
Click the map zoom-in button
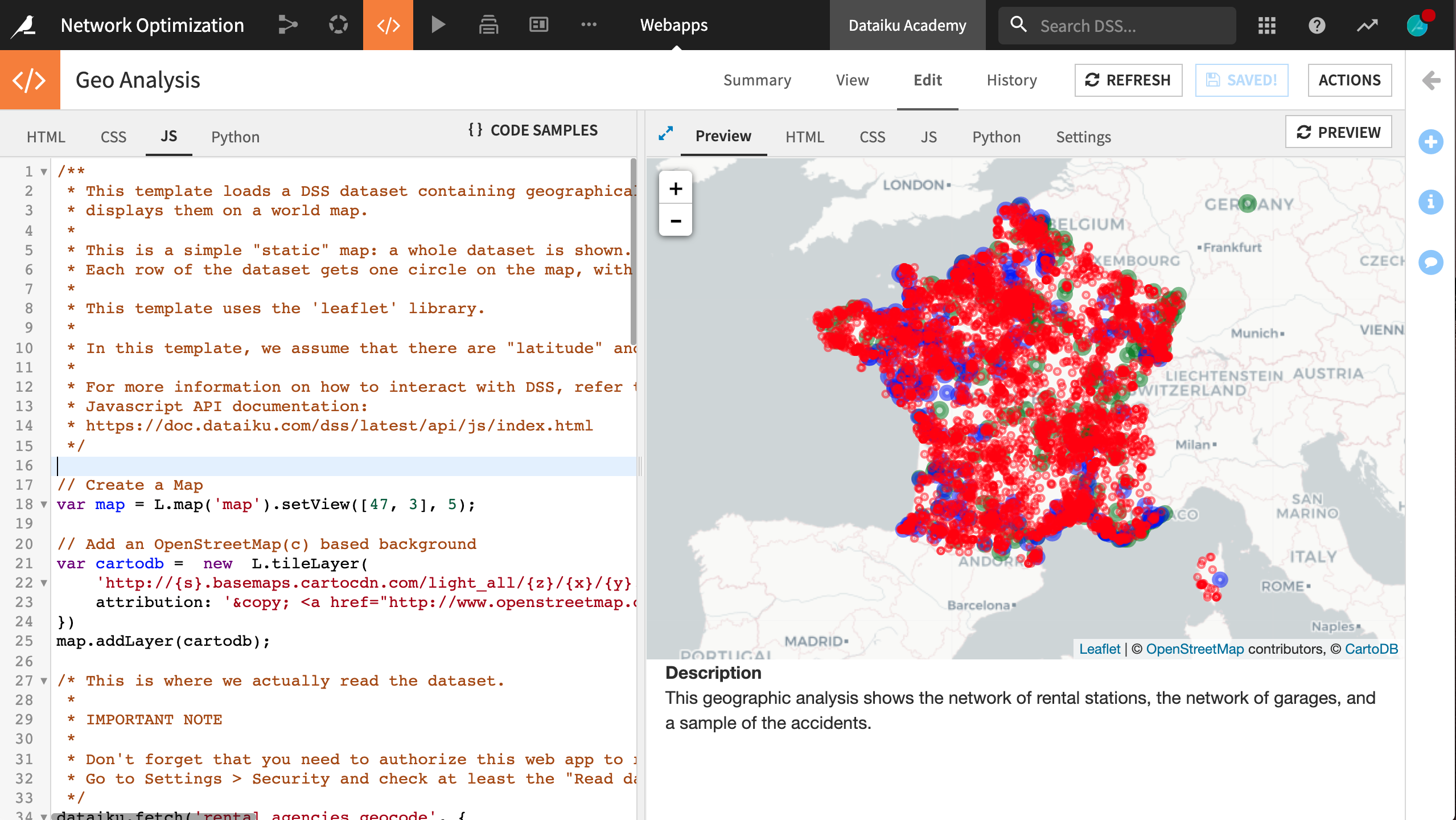point(675,188)
